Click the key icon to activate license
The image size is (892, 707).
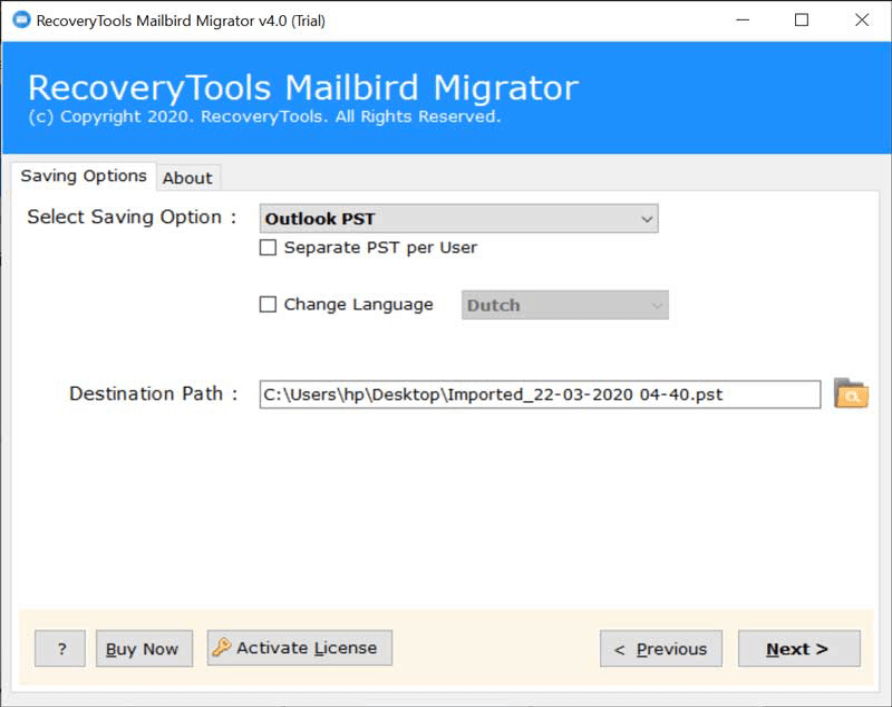(222, 648)
